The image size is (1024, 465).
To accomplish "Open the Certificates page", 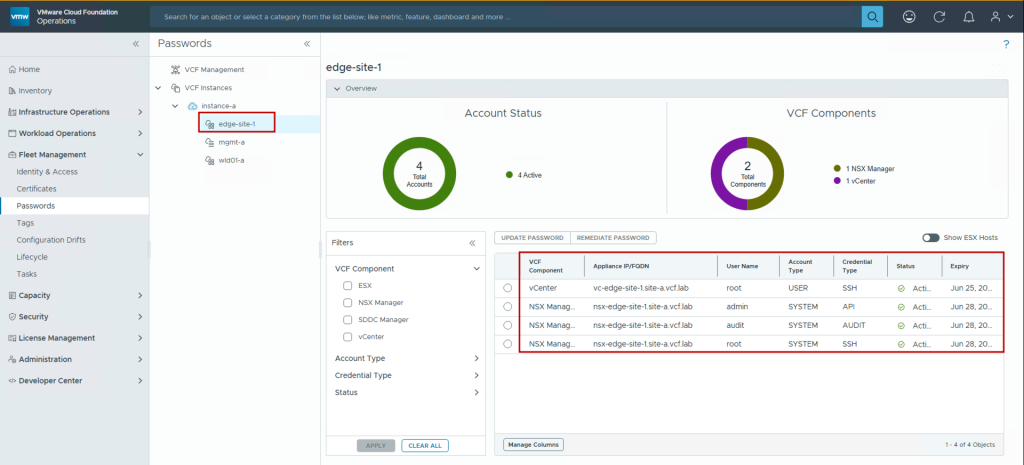I will click(x=37, y=189).
